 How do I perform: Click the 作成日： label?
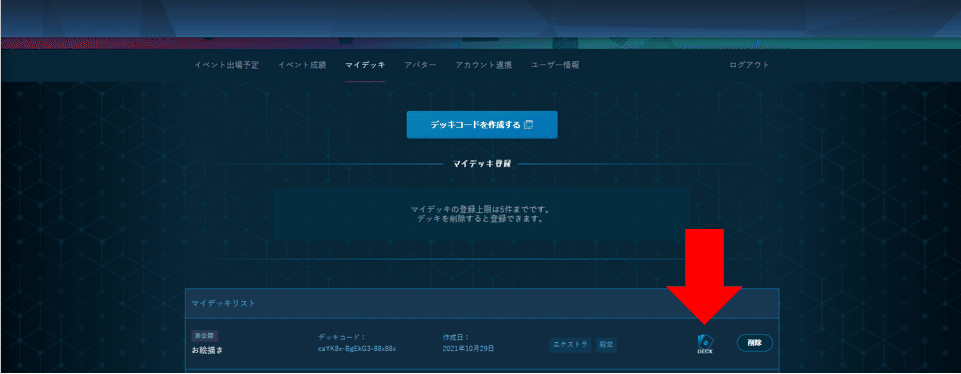(x=455, y=337)
